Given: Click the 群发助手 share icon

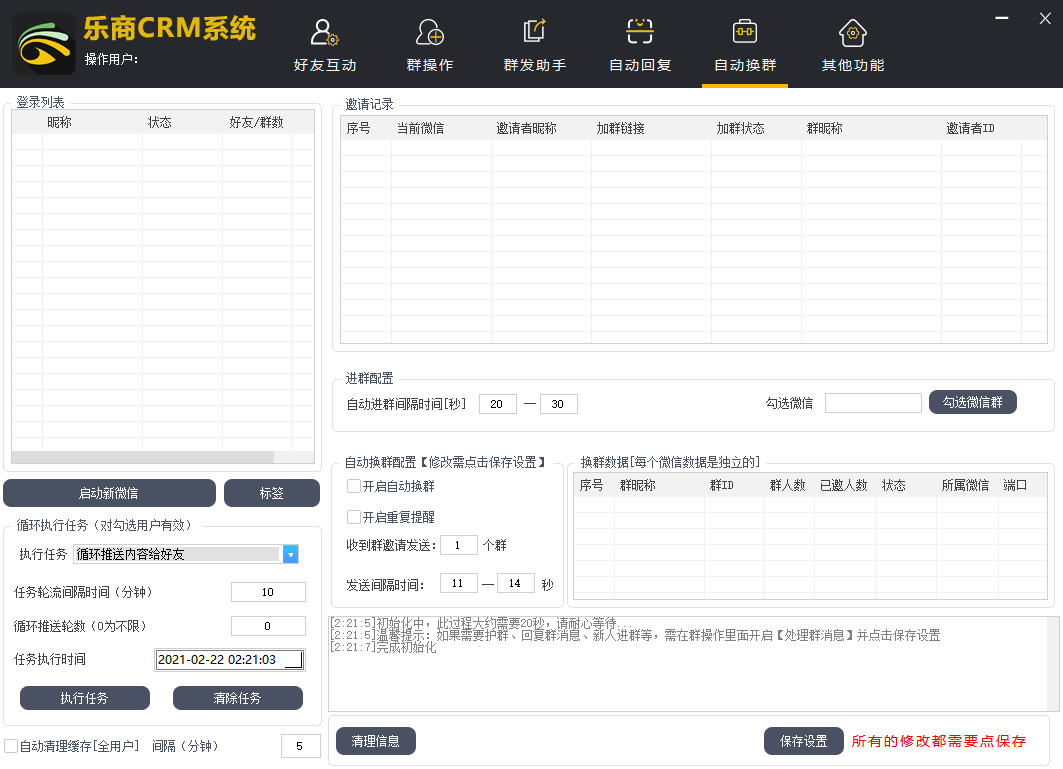Looking at the screenshot, I should [x=534, y=31].
